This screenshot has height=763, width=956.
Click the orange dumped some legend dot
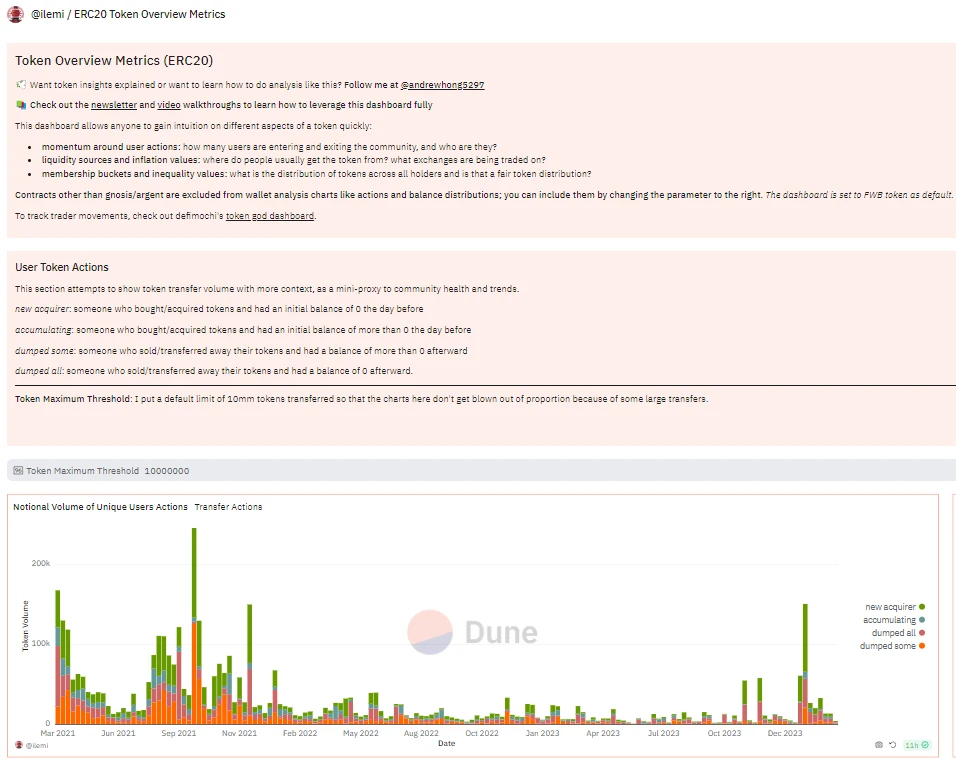(x=922, y=646)
